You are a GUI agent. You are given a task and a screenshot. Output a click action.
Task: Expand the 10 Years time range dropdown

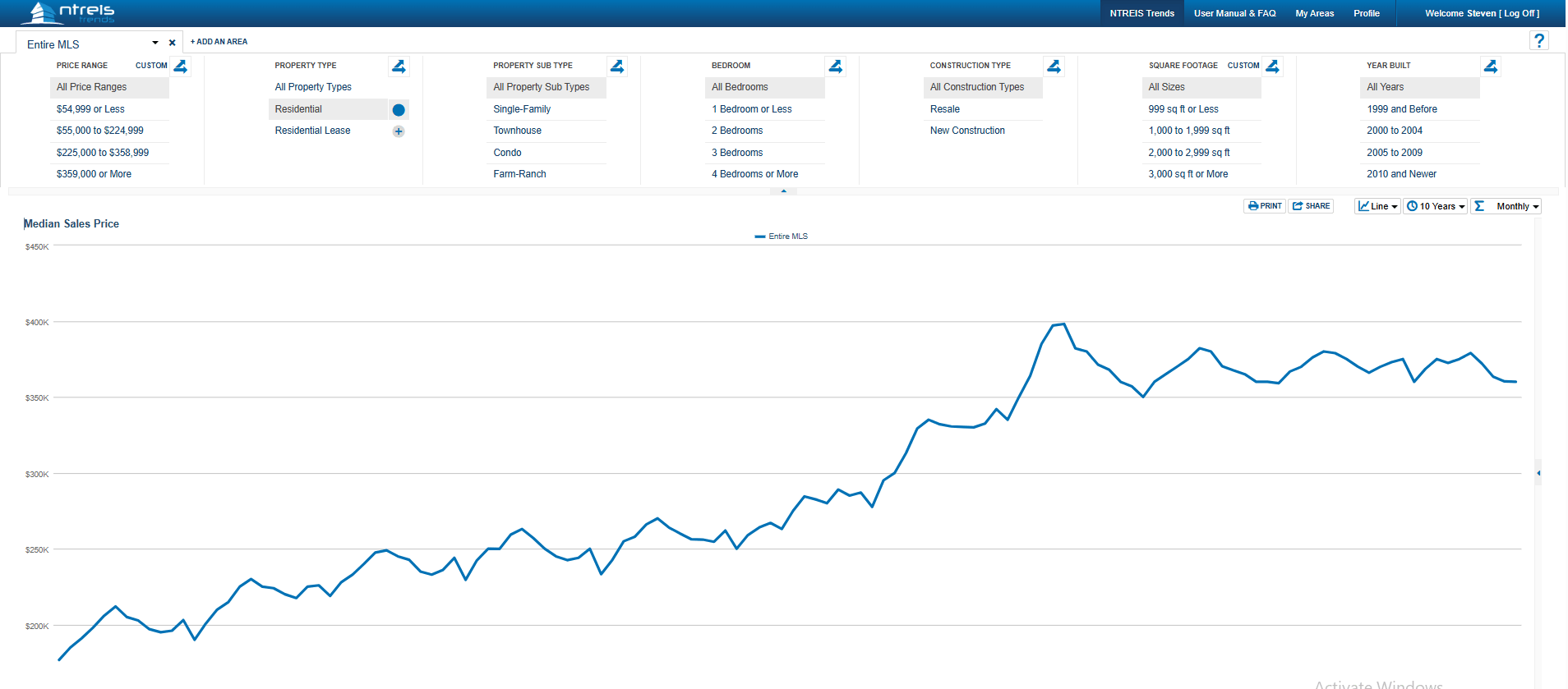click(1436, 207)
